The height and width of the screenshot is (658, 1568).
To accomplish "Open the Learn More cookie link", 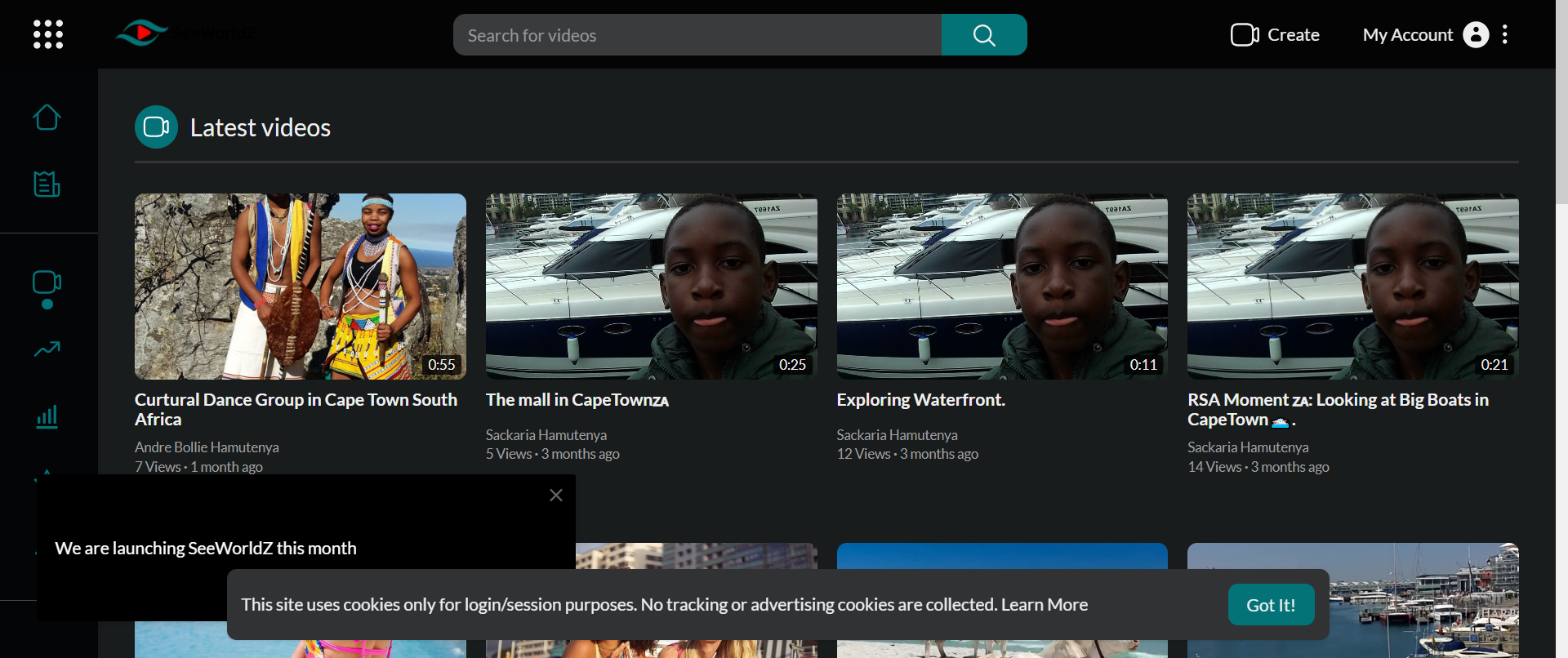I will coord(1045,605).
